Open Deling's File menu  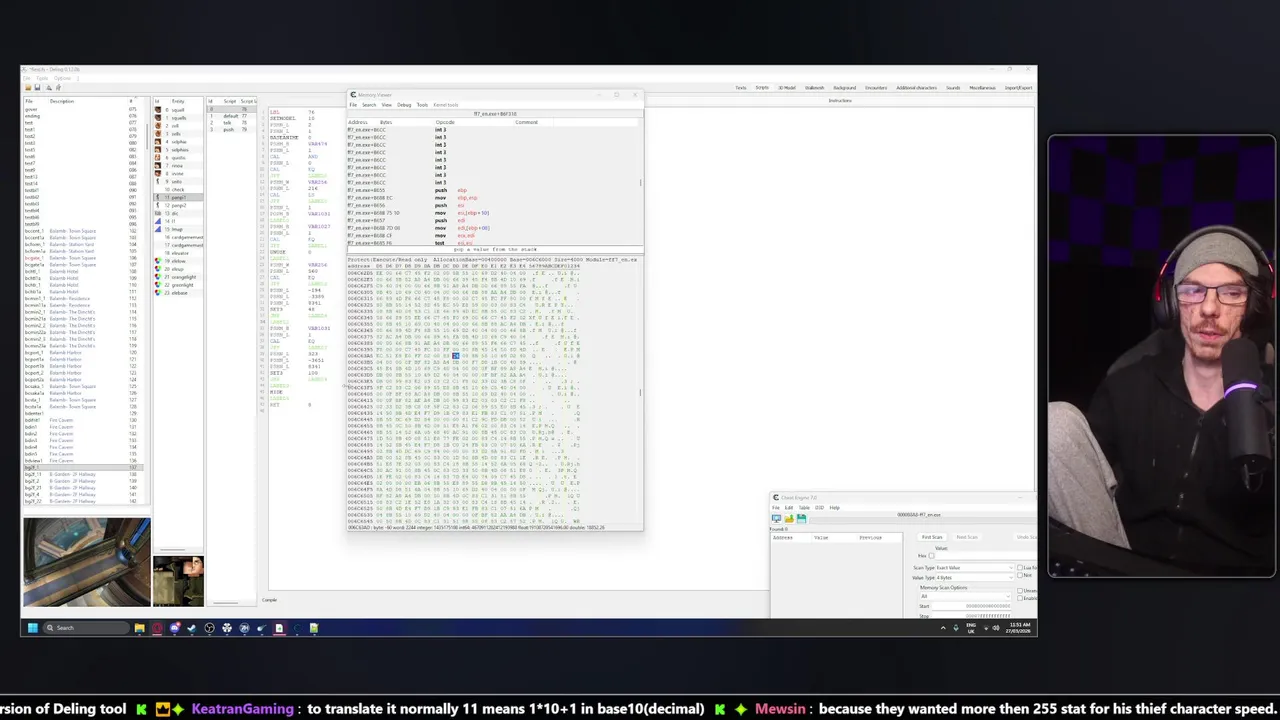coord(27,77)
